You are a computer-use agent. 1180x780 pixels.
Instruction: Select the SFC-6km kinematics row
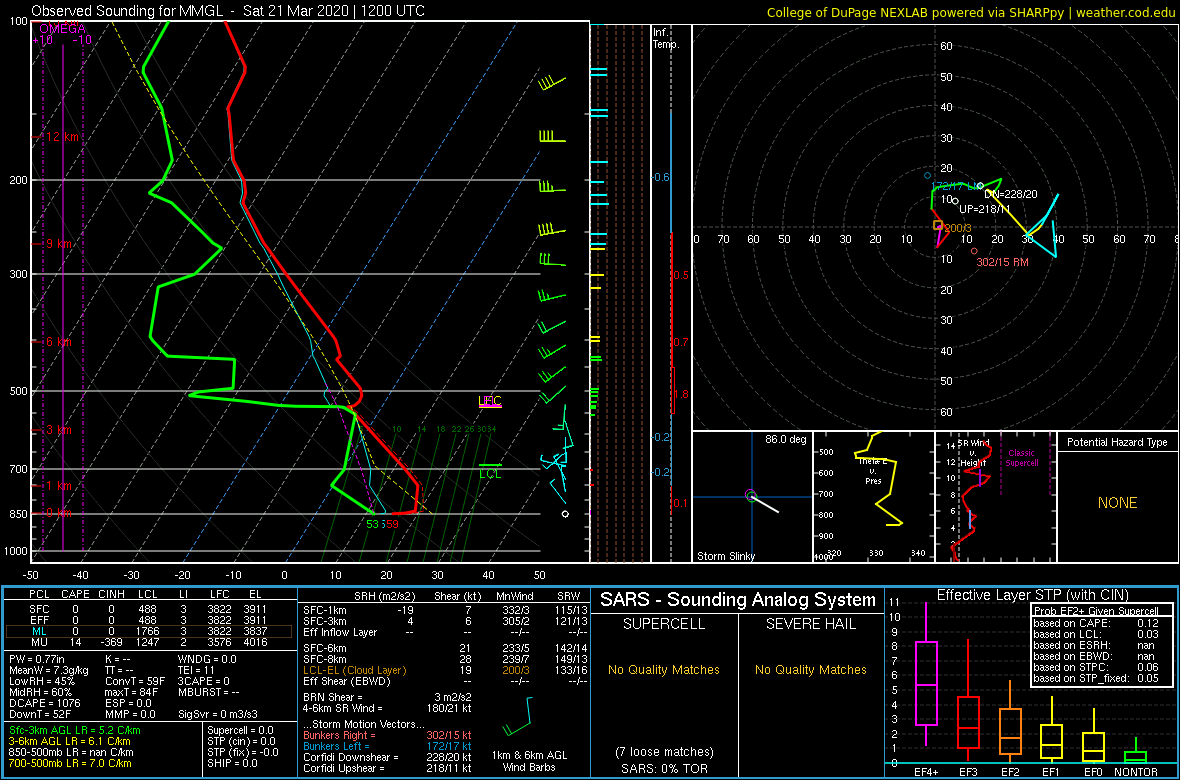pos(444,648)
